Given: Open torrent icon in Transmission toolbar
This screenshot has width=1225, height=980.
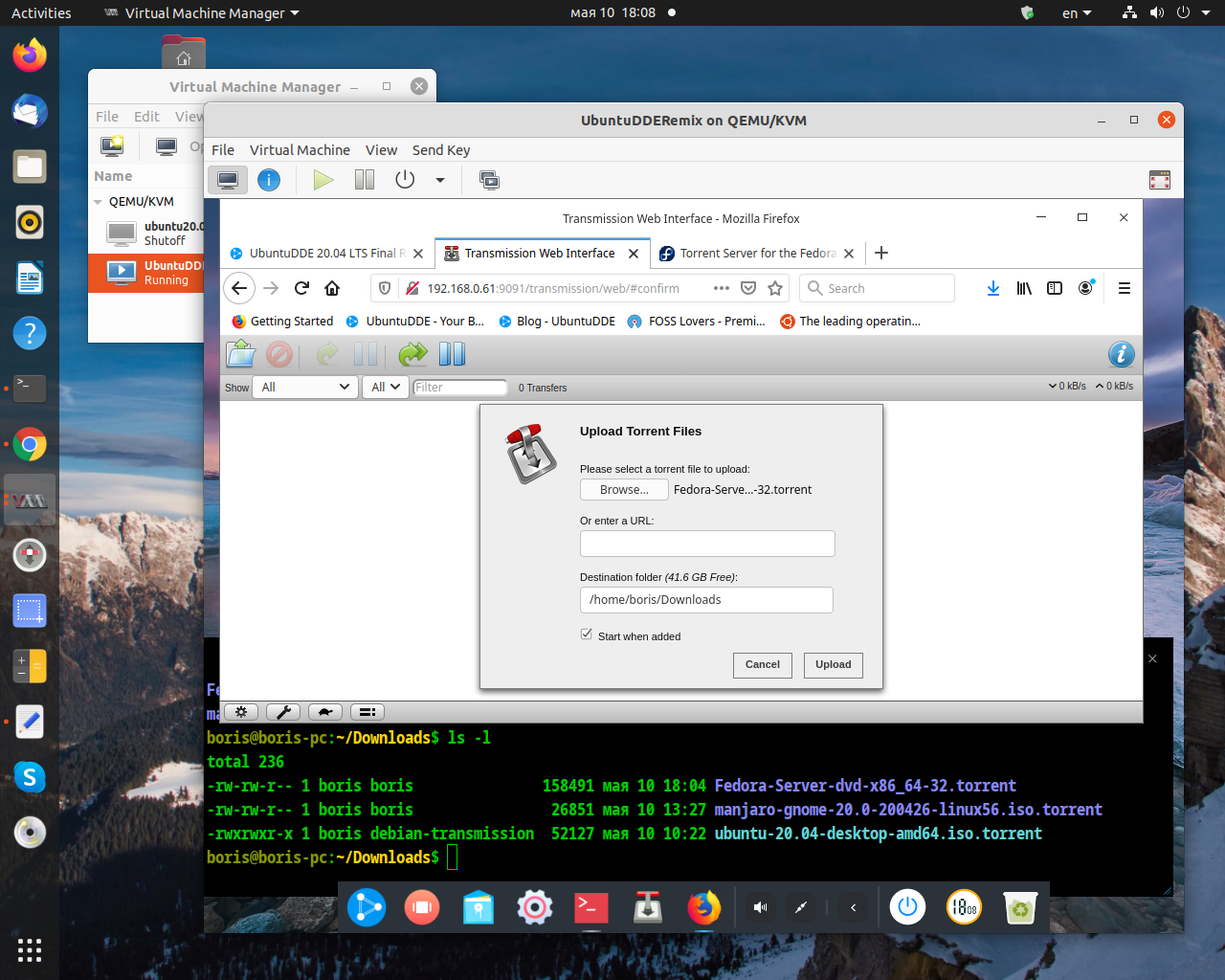Looking at the screenshot, I should coord(241,354).
